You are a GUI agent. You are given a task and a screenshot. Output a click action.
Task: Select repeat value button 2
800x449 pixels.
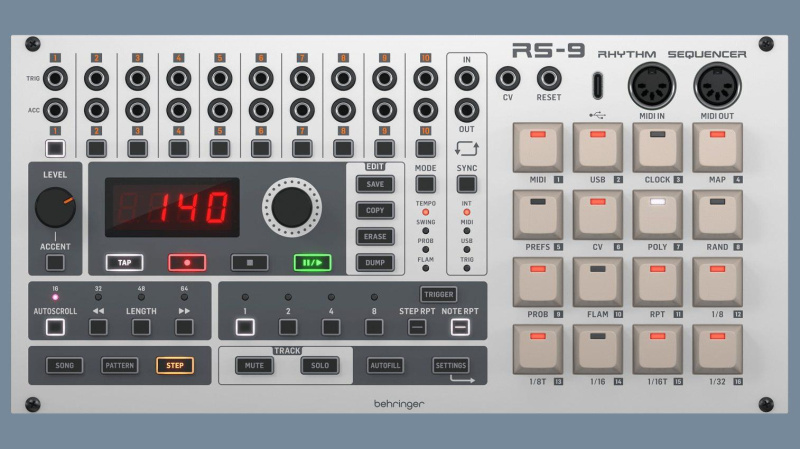click(x=288, y=327)
